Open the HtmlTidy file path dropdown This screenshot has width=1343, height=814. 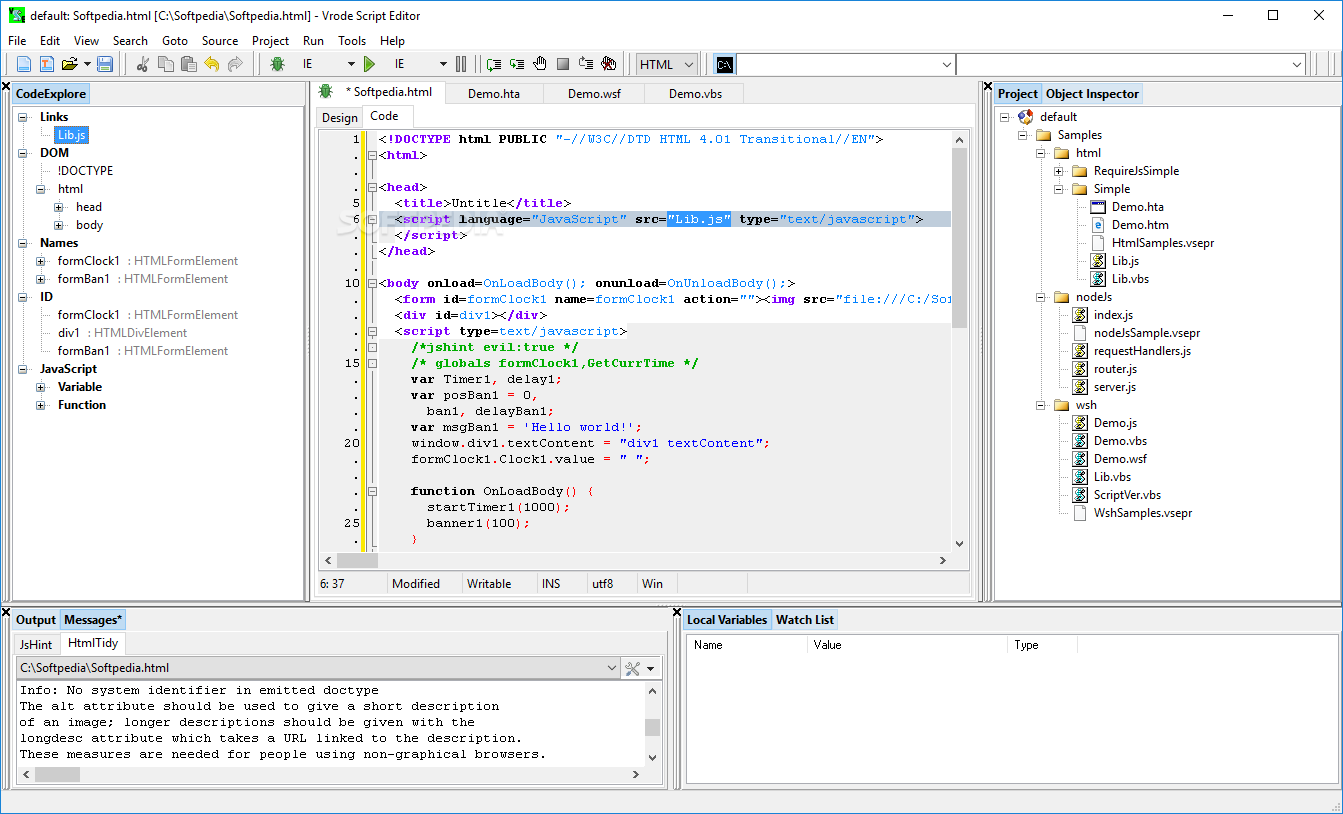612,668
